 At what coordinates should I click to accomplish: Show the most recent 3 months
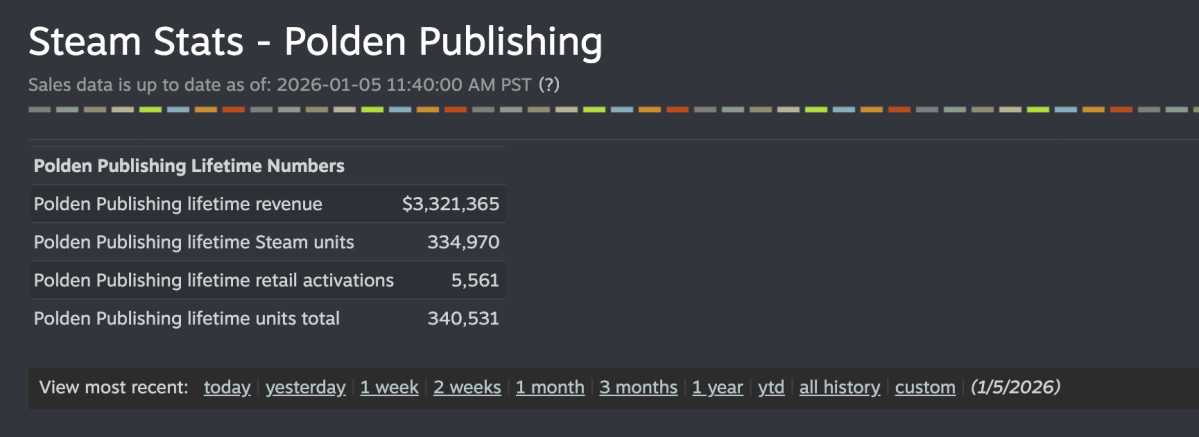click(x=638, y=387)
